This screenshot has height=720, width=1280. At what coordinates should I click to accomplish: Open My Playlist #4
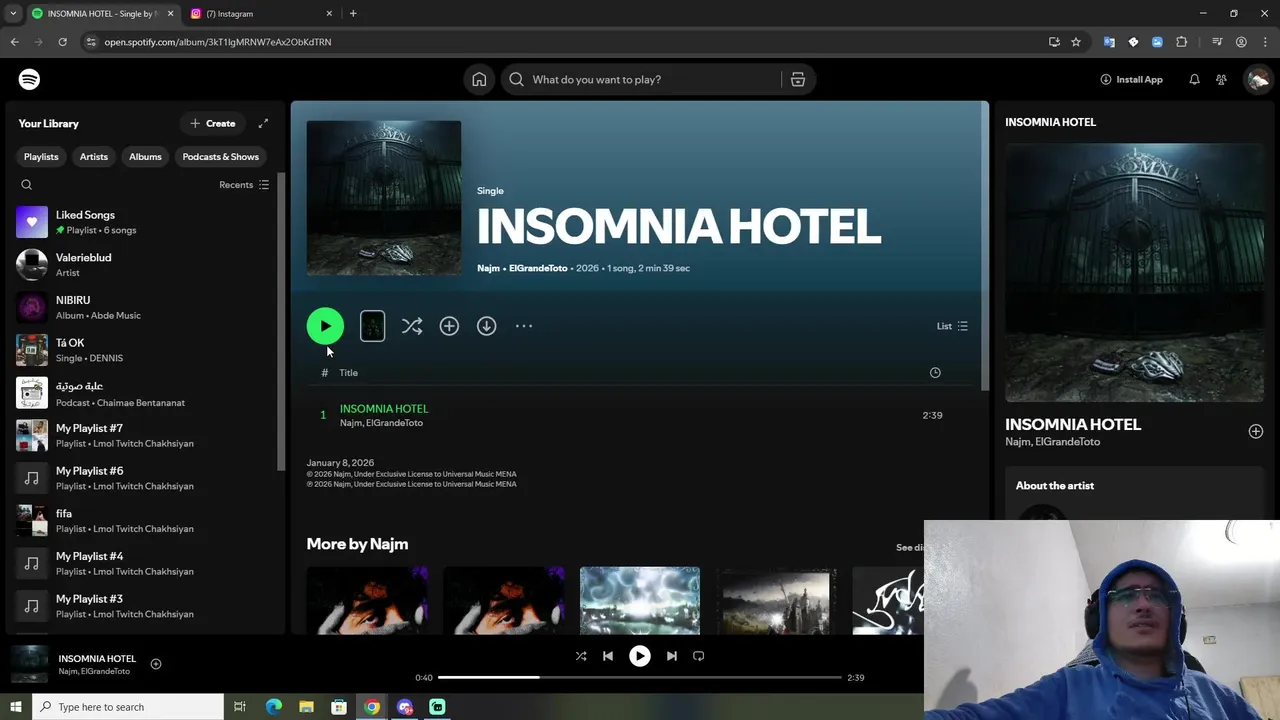coord(144,563)
